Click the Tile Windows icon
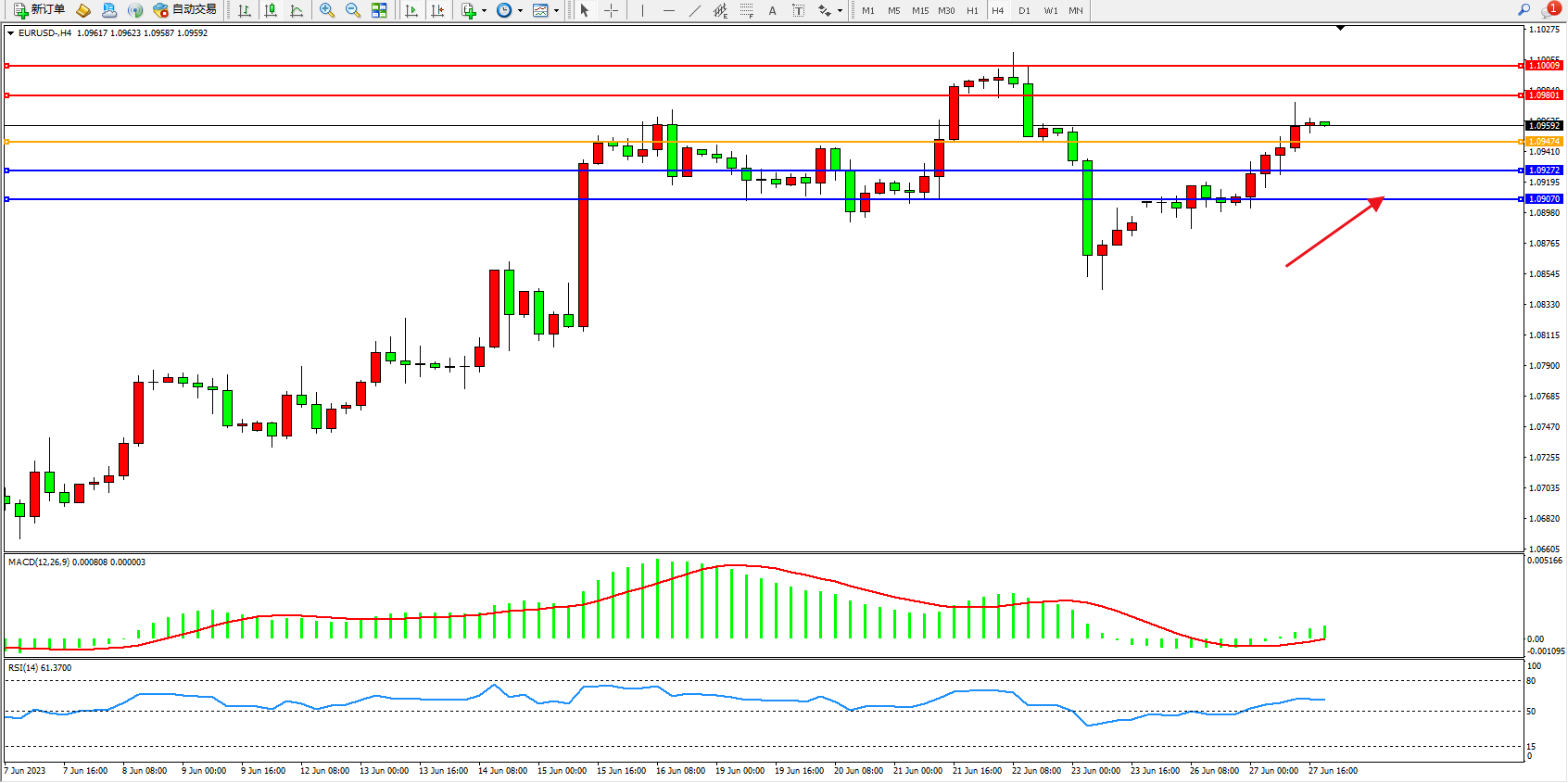1568x783 pixels. click(379, 10)
